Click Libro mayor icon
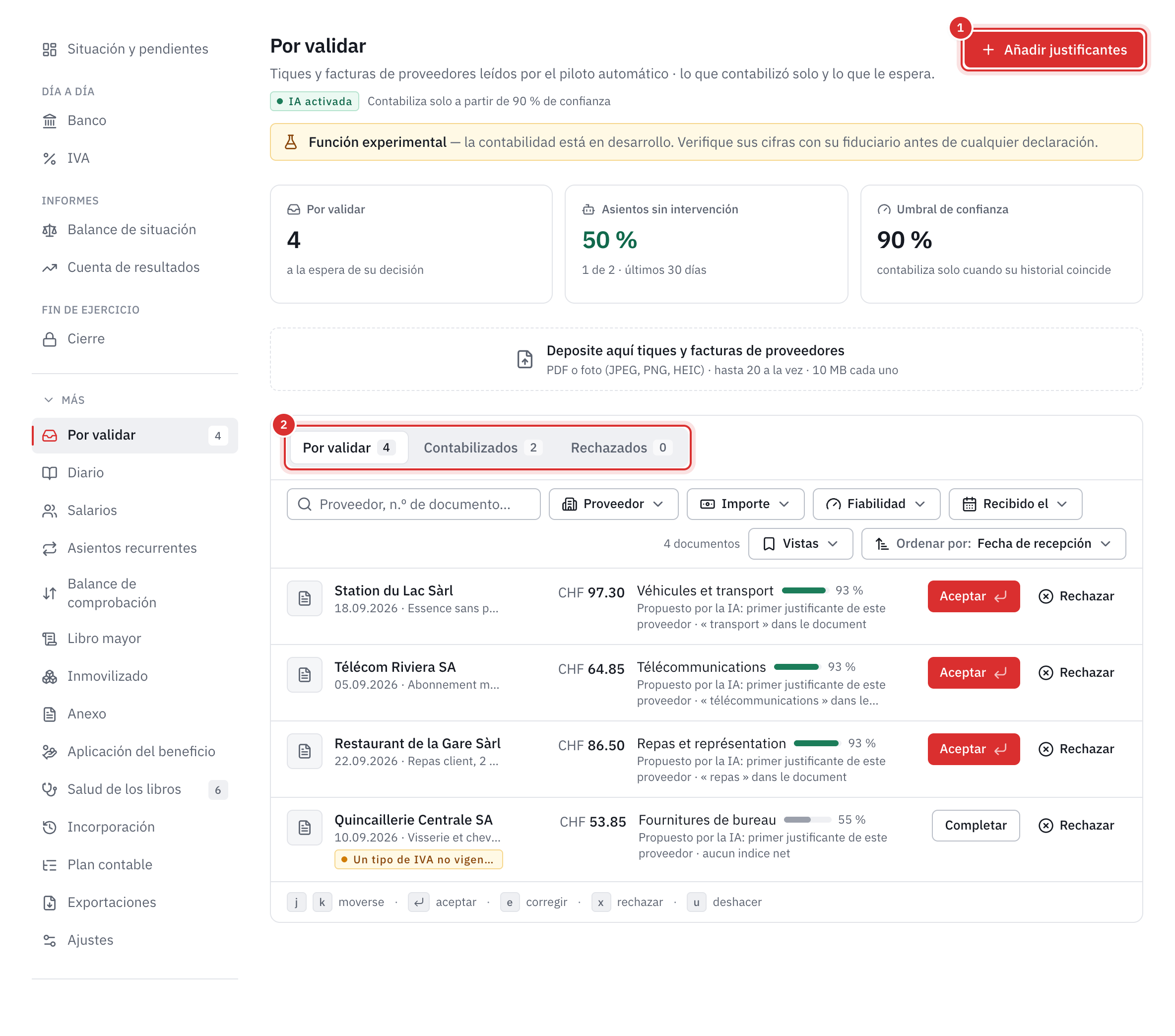This screenshot has height=1036, width=1175. click(50, 639)
